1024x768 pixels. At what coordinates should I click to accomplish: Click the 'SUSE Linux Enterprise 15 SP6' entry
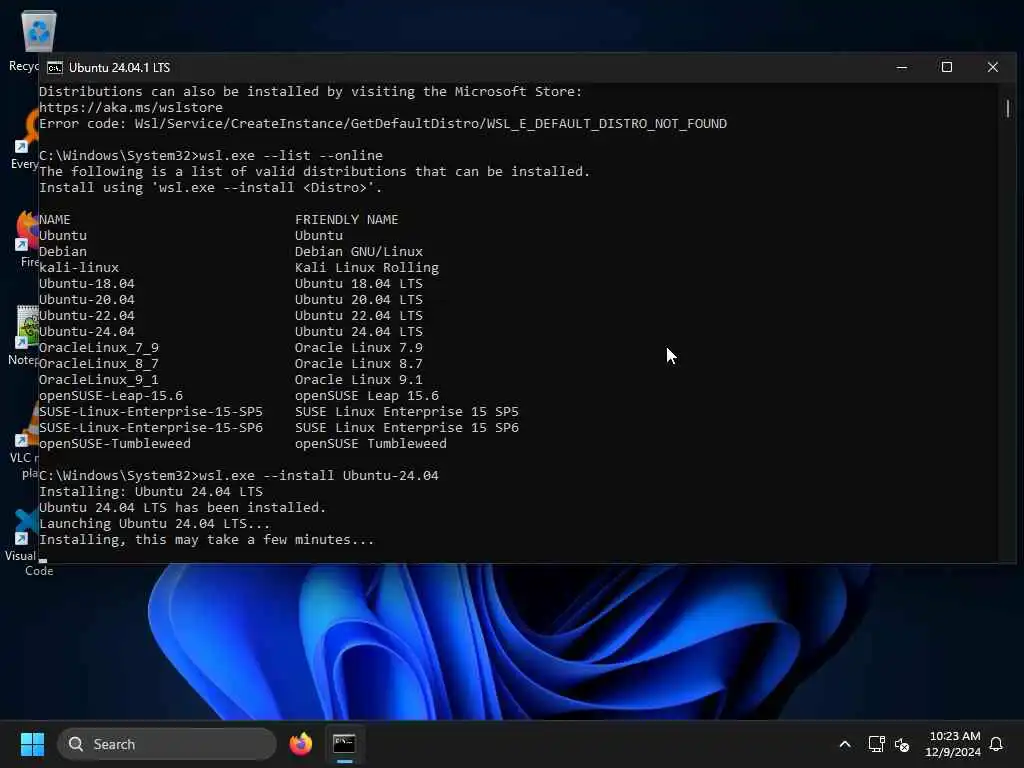406,427
